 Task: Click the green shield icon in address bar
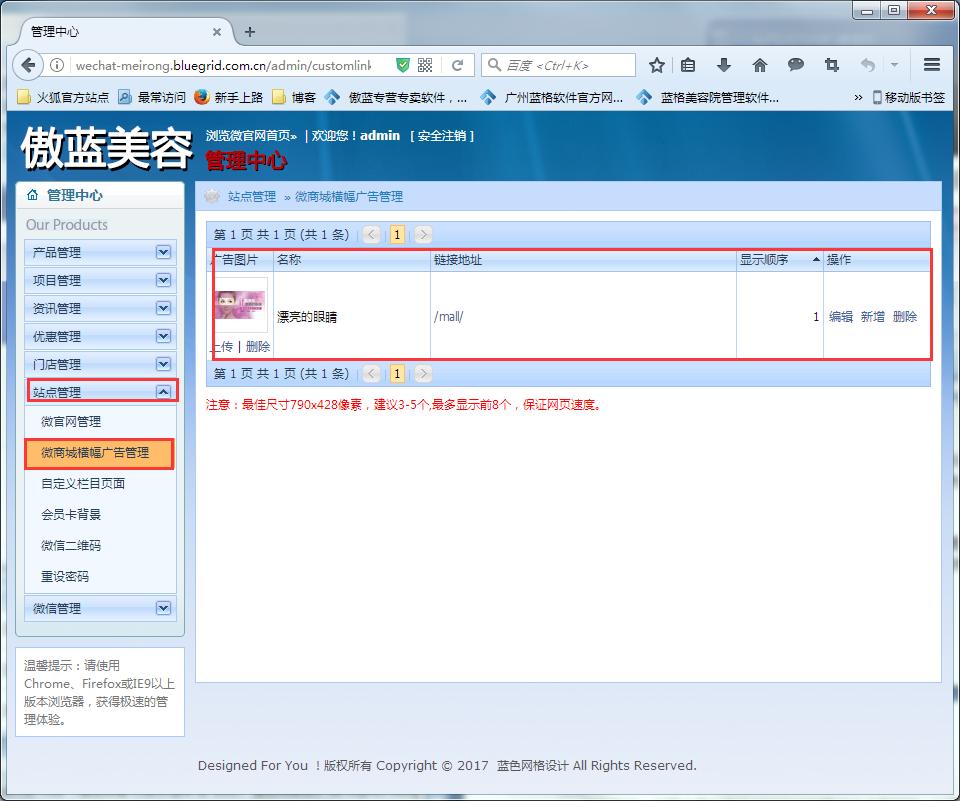[x=403, y=64]
